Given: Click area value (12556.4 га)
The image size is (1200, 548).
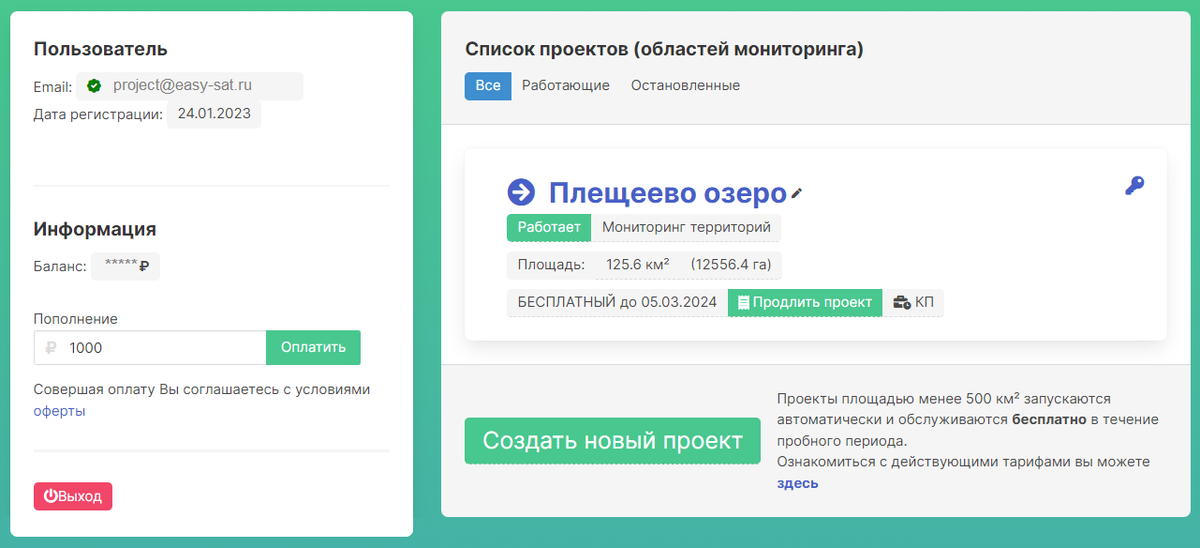Looking at the screenshot, I should coord(731,265).
